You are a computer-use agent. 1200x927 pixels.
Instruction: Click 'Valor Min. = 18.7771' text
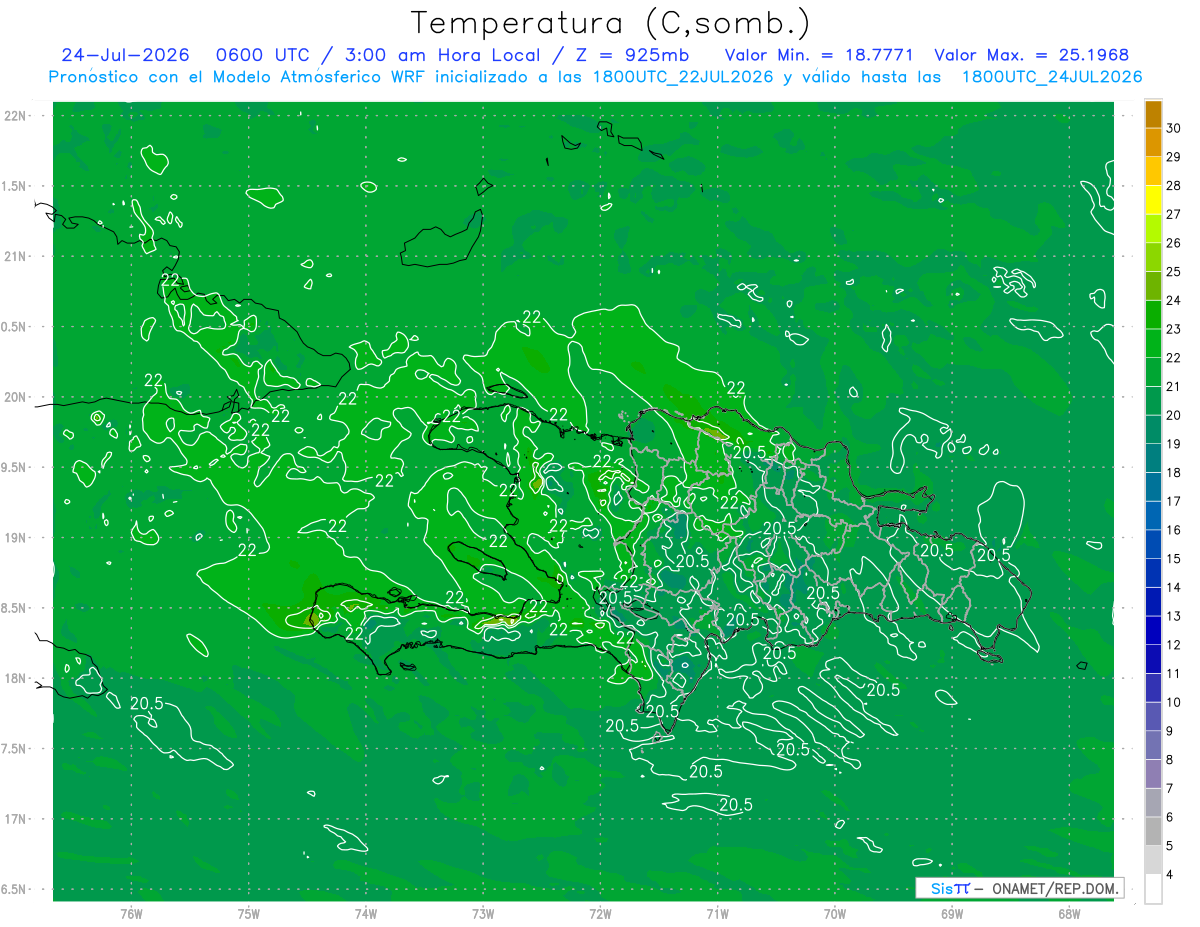tap(818, 55)
